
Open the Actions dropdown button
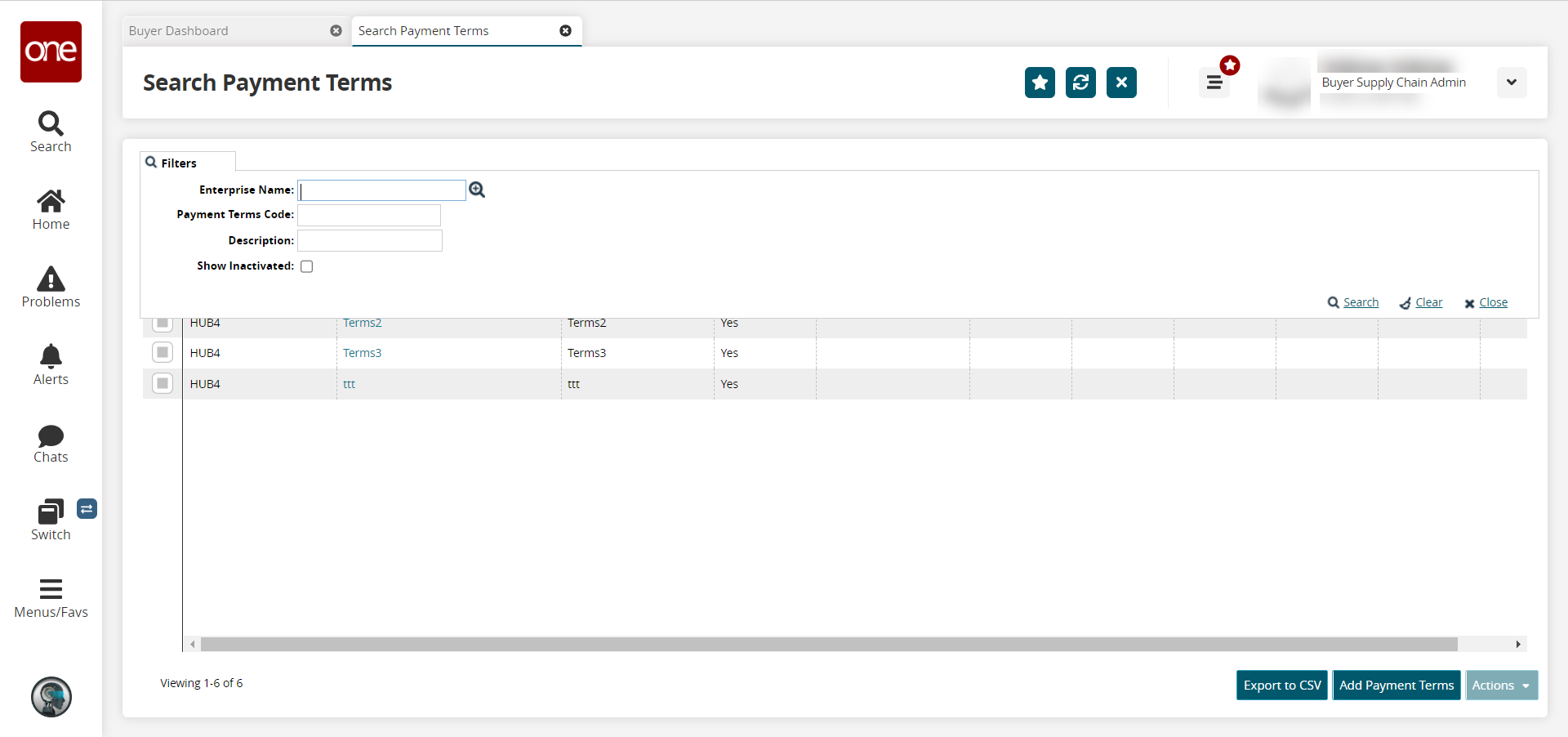tap(1502, 686)
